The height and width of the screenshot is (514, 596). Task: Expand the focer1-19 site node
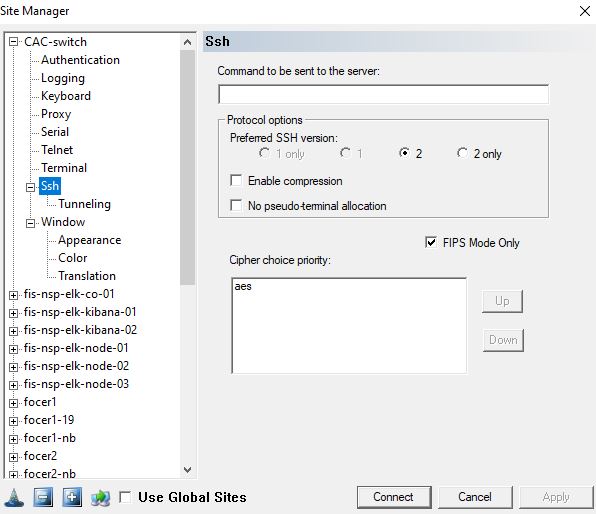pos(13,421)
